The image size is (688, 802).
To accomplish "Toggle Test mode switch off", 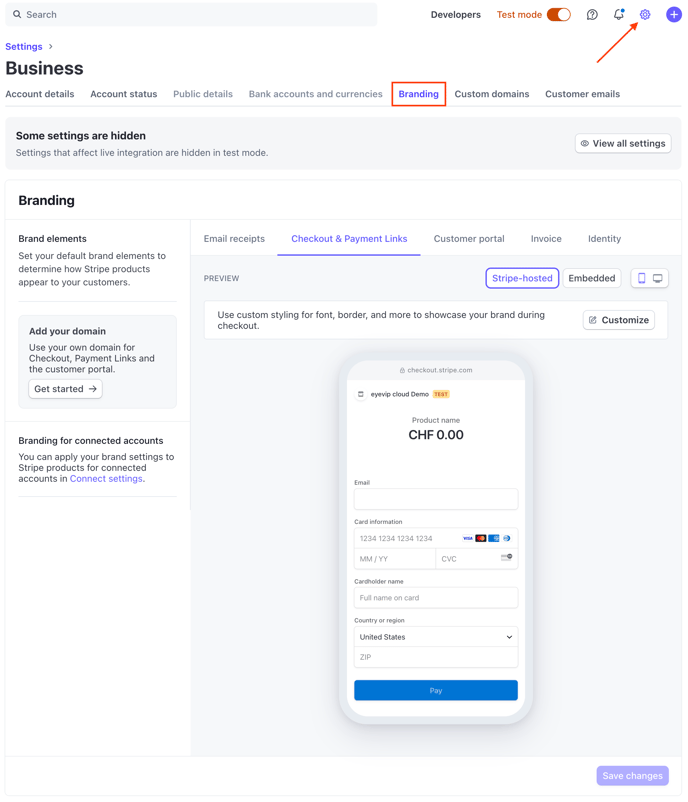I will (558, 15).
